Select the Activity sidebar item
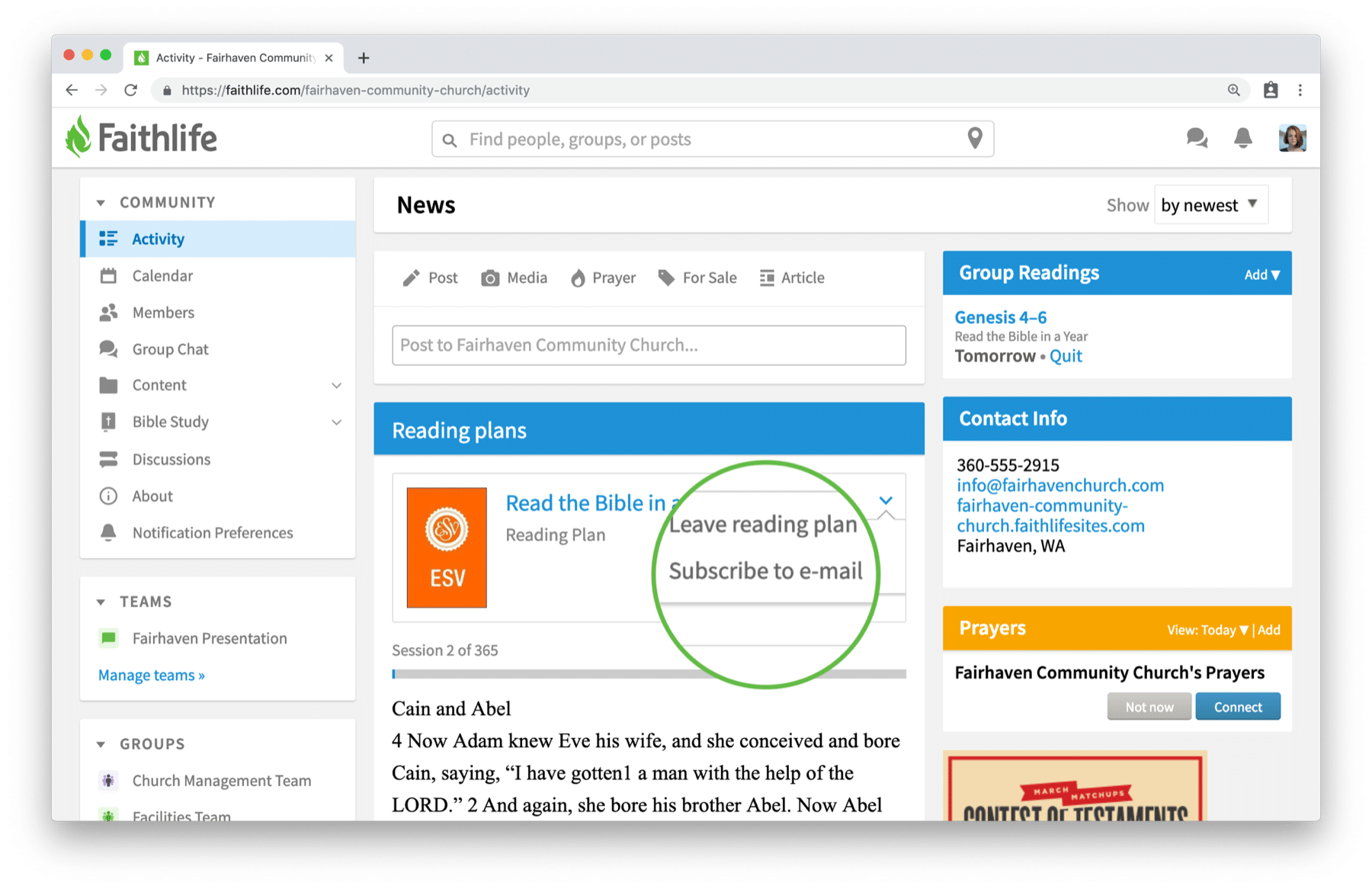Viewport: 1372px width, 889px height. pyautogui.click(x=218, y=239)
